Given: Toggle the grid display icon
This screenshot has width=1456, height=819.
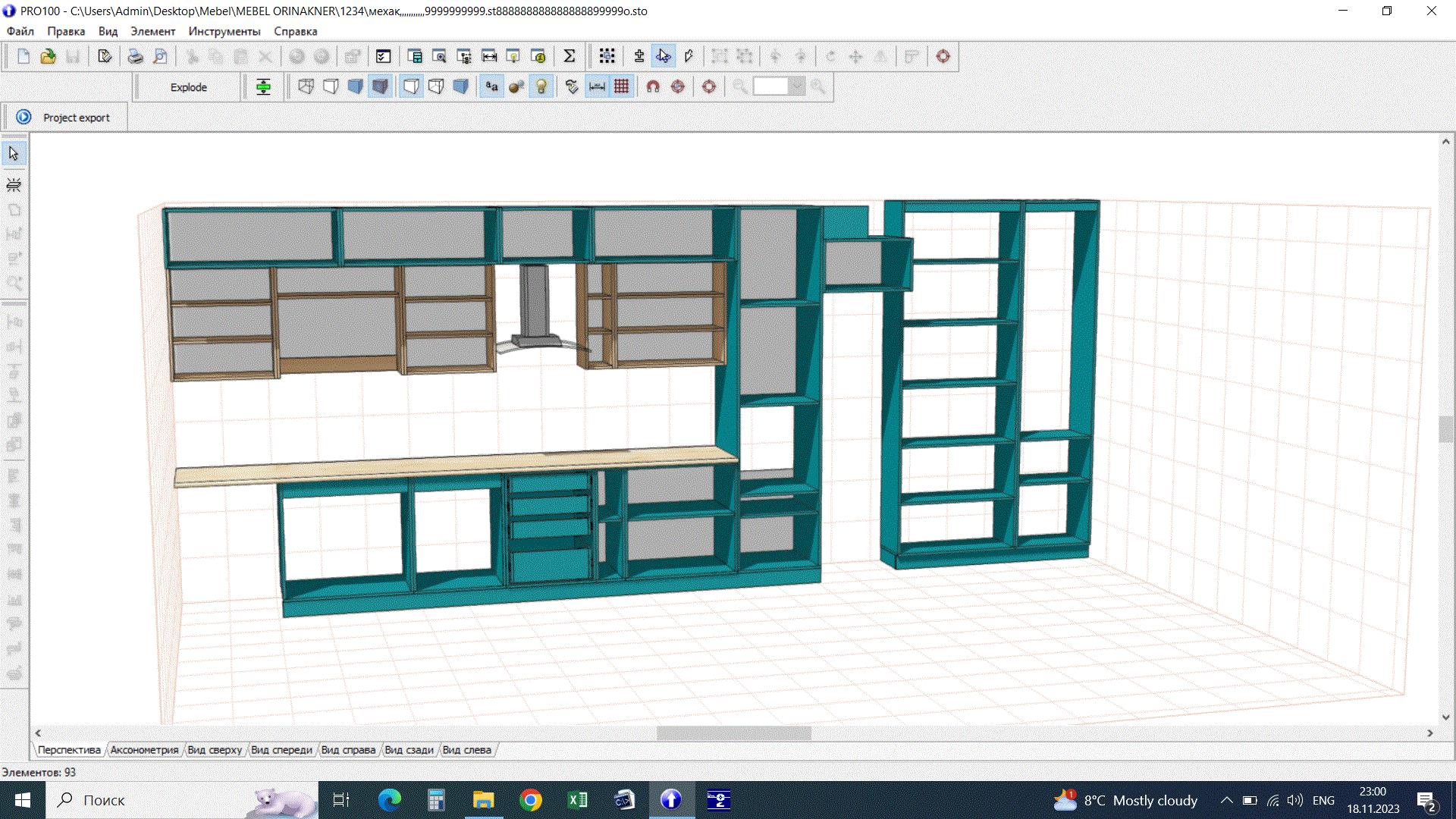Looking at the screenshot, I should pos(621,86).
